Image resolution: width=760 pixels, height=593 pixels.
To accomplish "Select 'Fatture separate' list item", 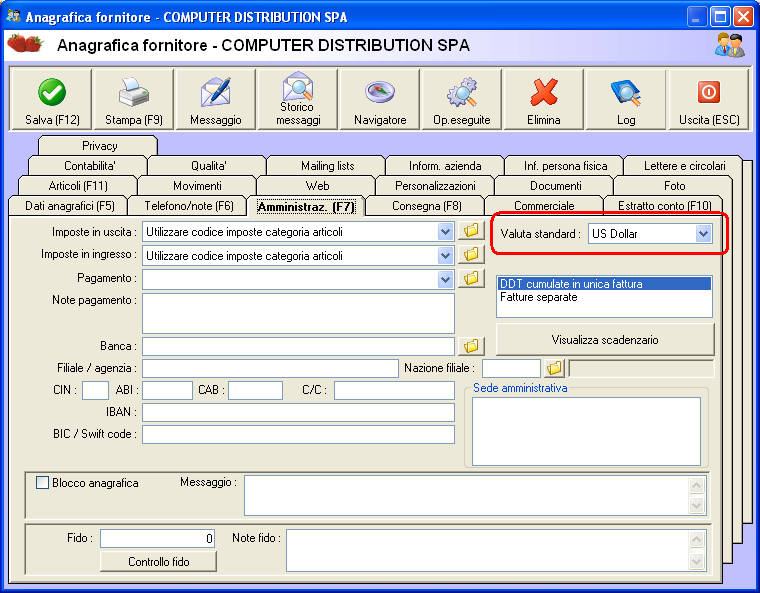I will [604, 297].
